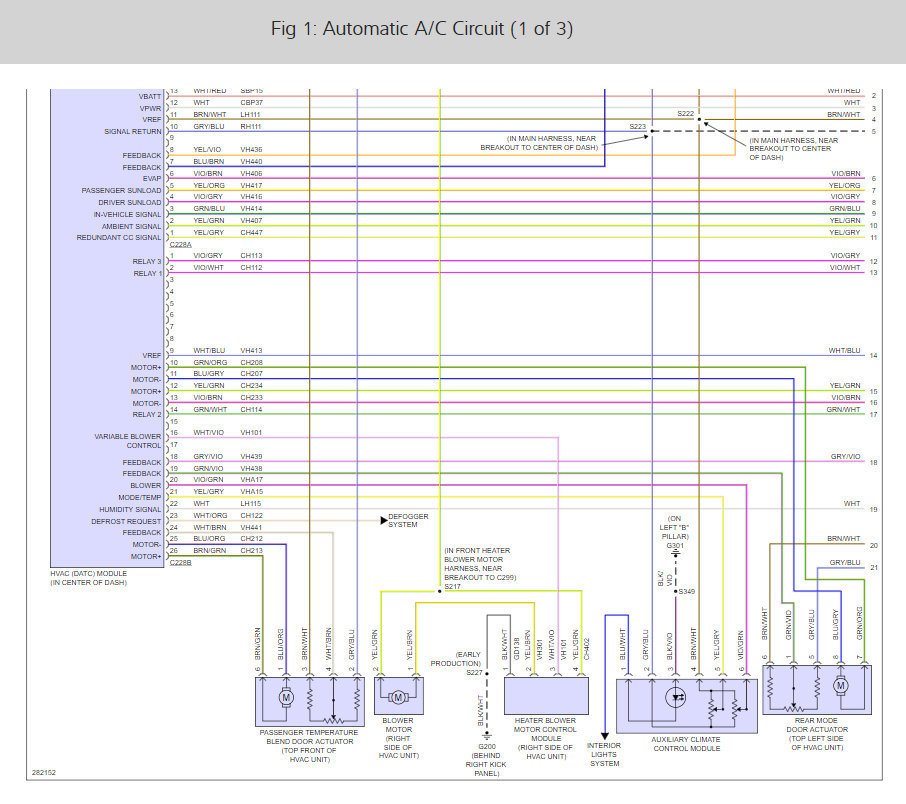Click 'PASSENGER TEMPERATURE BLEND DOOR ACTUATOR' caption

point(309,746)
